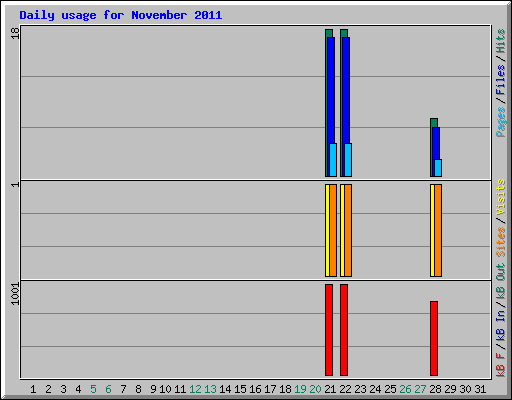This screenshot has height=400, width=512.
Task: Click day 31 on the x-axis
Action: click(x=480, y=389)
